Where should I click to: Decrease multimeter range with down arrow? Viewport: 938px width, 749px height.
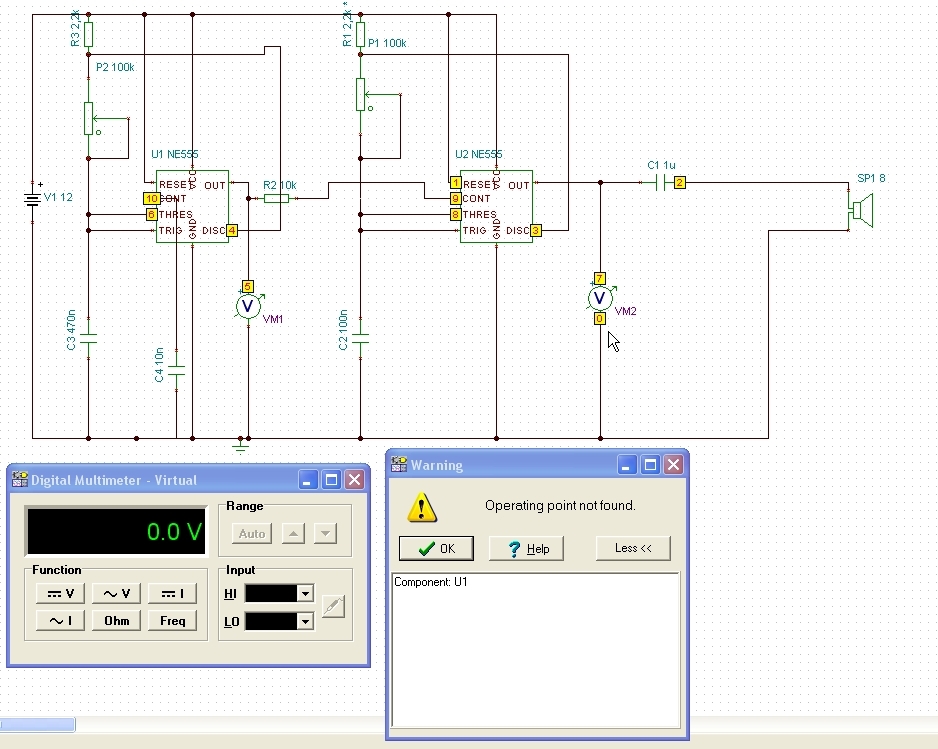coord(325,534)
